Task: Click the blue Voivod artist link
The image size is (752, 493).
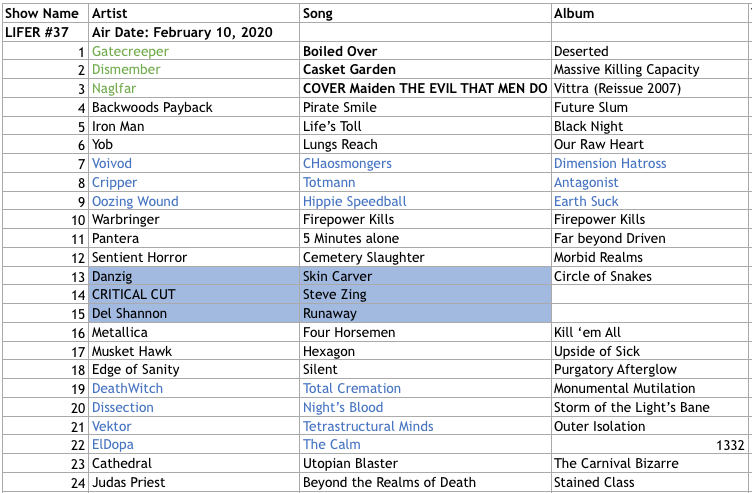Action: pos(112,163)
